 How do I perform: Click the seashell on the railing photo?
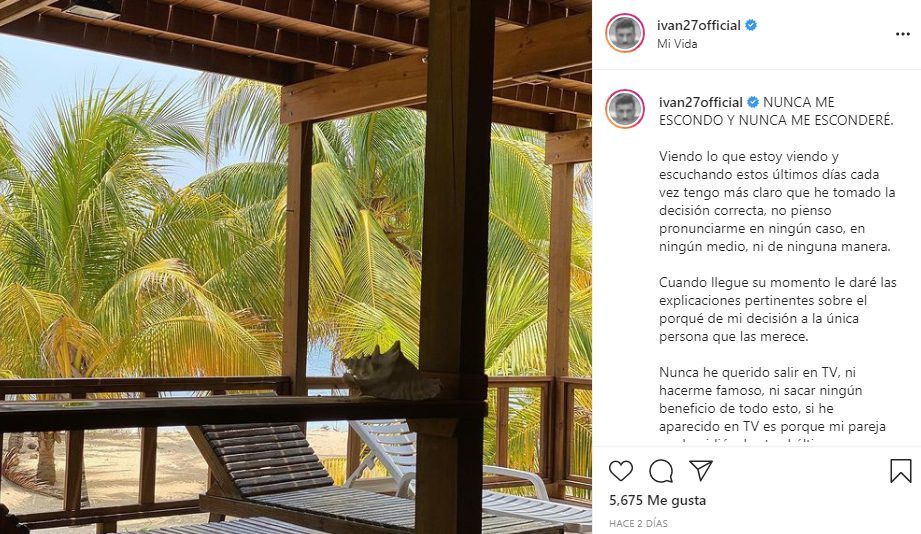pyautogui.click(x=391, y=372)
